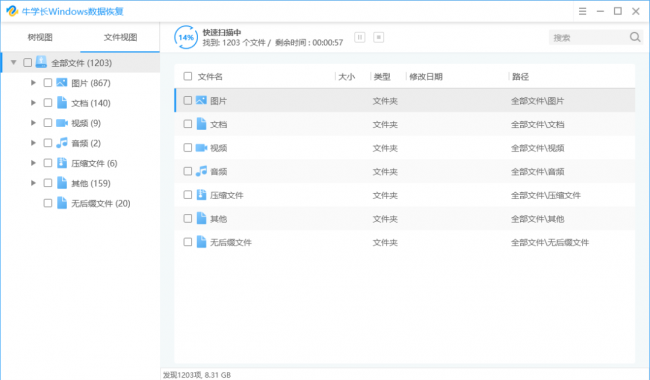Check the 音频 row checkbox in file list

188,171
